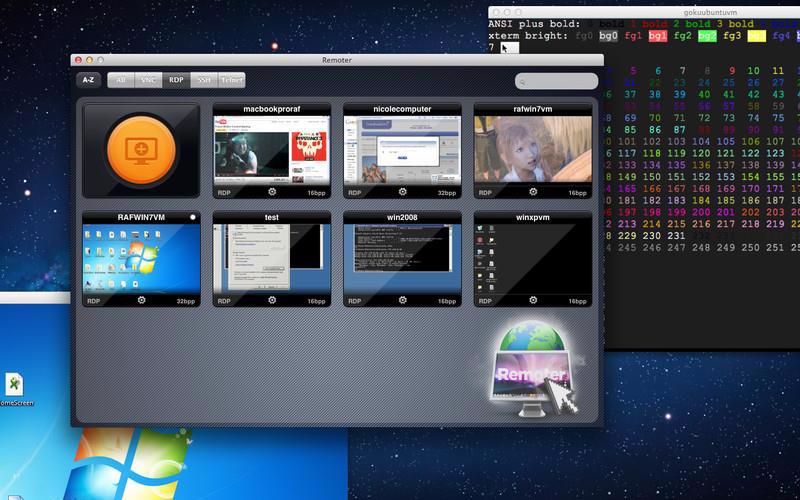Filter connections by RDP
Image resolution: width=800 pixels, height=500 pixels.
click(x=176, y=80)
